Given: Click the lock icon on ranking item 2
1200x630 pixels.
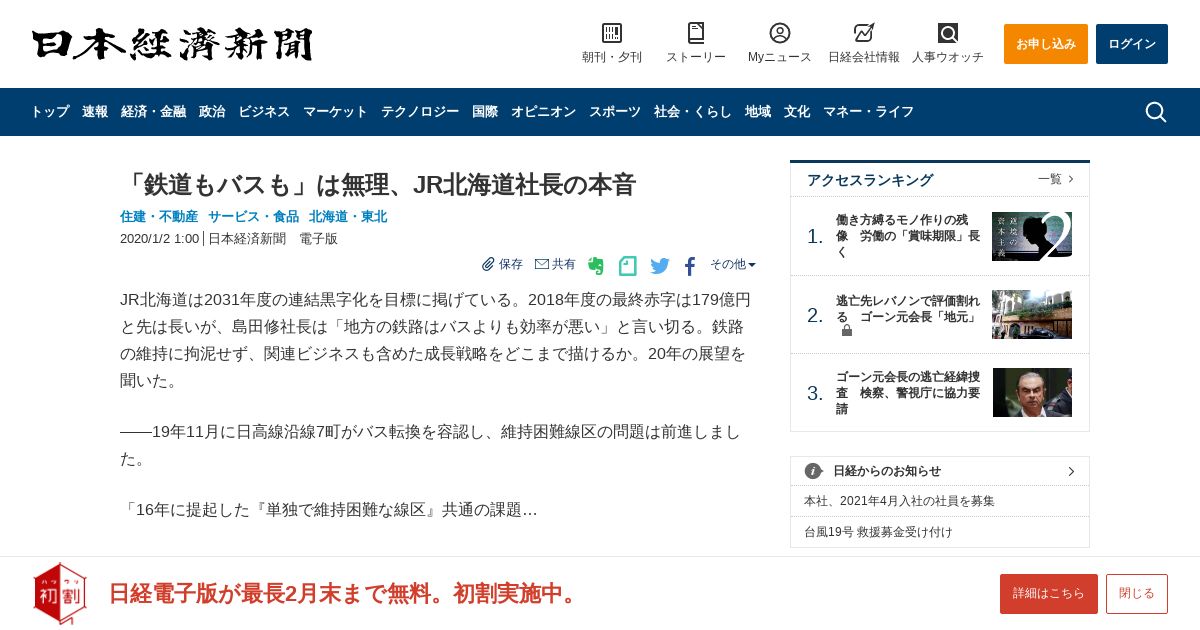Looking at the screenshot, I should (847, 331).
